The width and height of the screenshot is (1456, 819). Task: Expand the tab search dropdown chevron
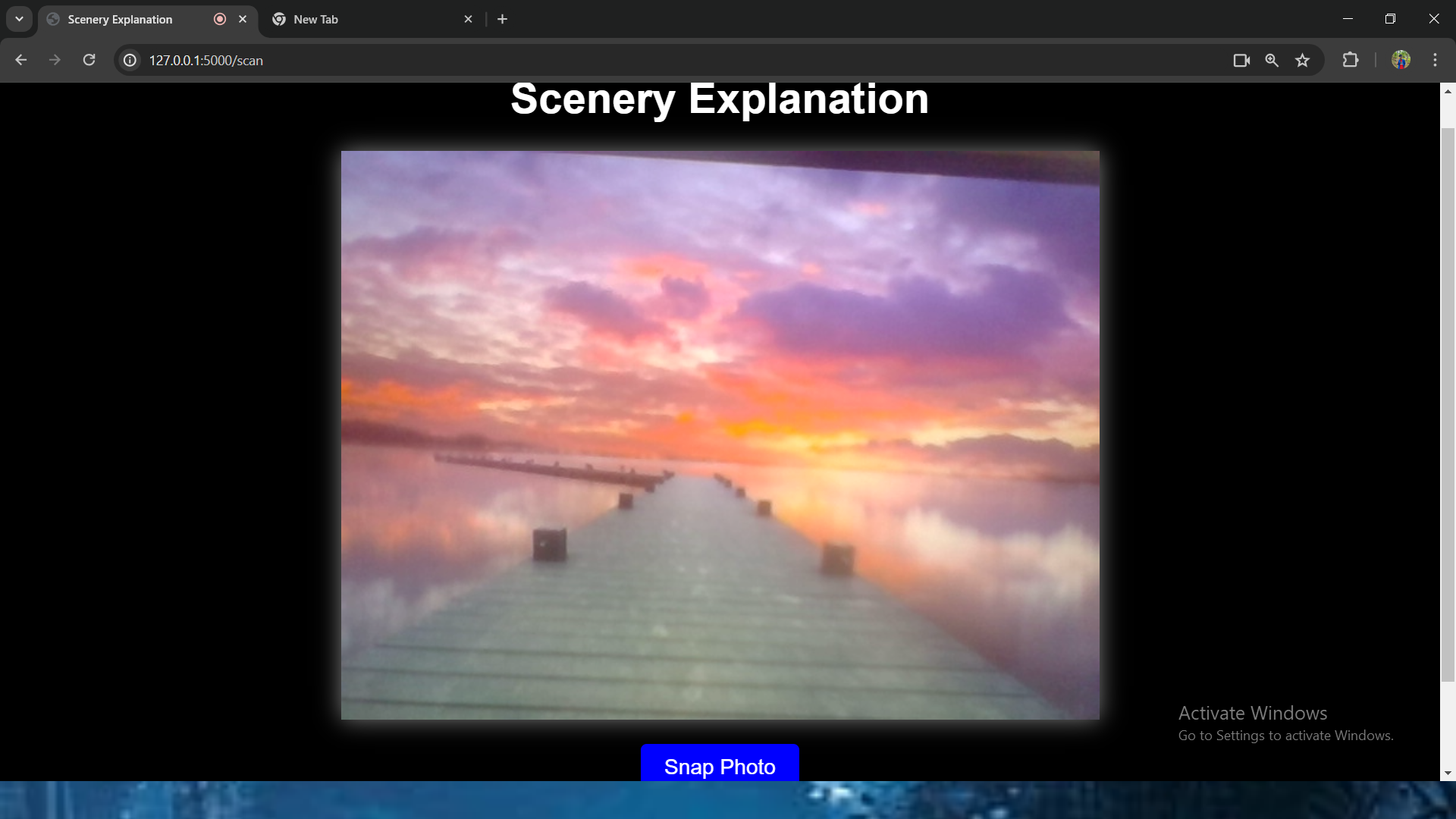19,19
